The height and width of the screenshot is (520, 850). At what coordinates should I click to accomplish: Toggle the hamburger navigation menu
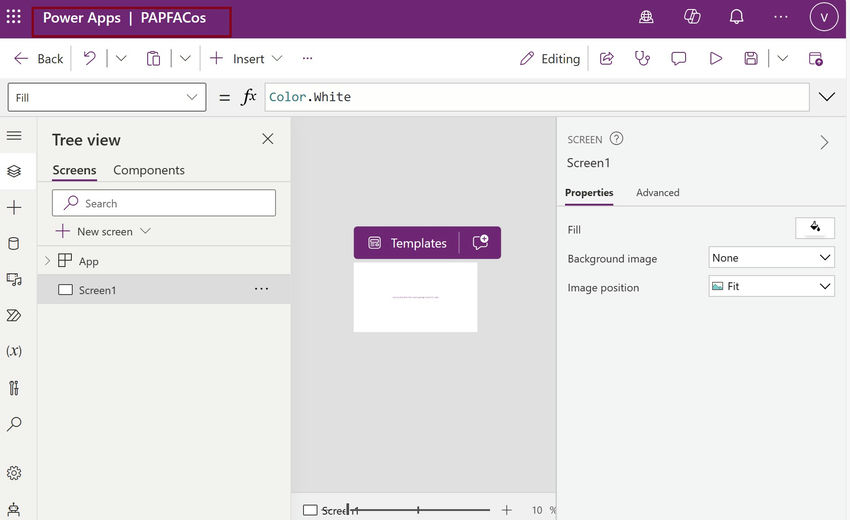click(x=14, y=136)
